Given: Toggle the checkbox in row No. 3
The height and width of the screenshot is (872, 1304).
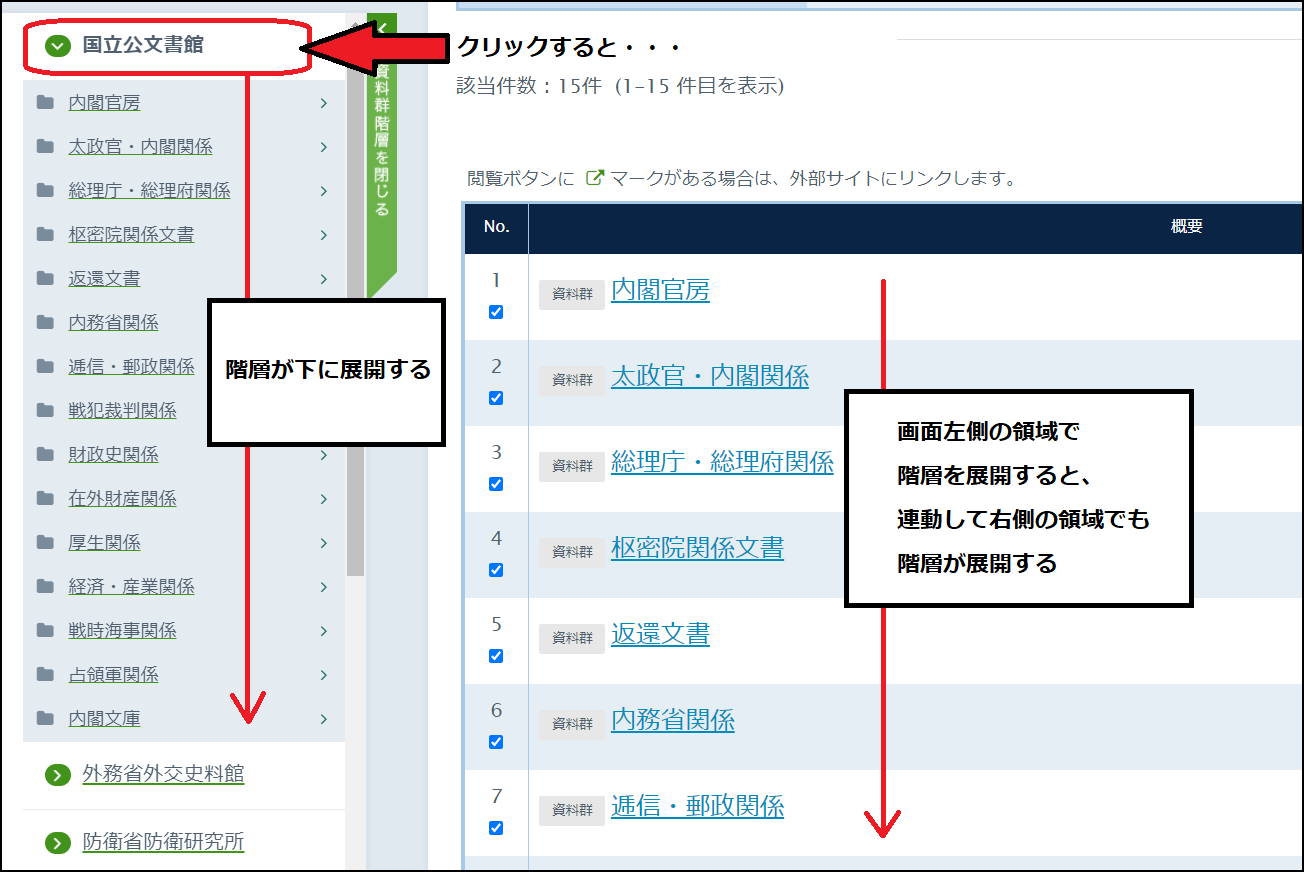Looking at the screenshot, I should coord(496,484).
